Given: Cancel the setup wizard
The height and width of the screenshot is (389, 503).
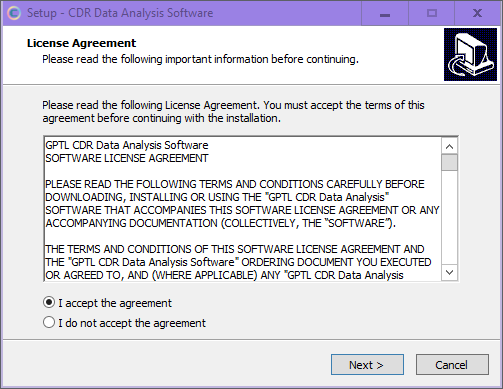Looking at the screenshot, I should click(x=452, y=365).
